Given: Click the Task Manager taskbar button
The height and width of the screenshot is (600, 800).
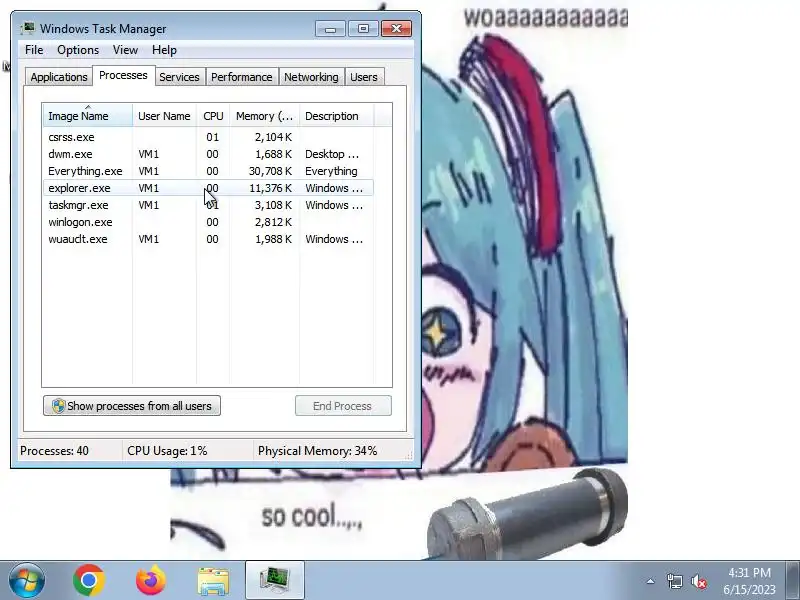Looking at the screenshot, I should pos(275,580).
